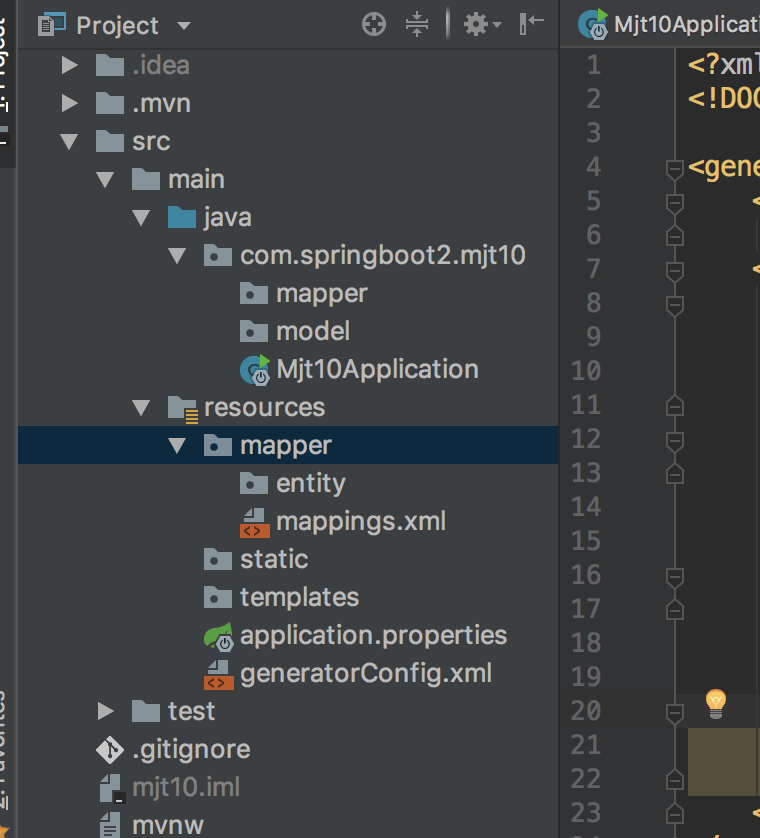Image resolution: width=760 pixels, height=838 pixels.
Task: Click the application.properties Spring leaf icon
Action: tap(219, 636)
